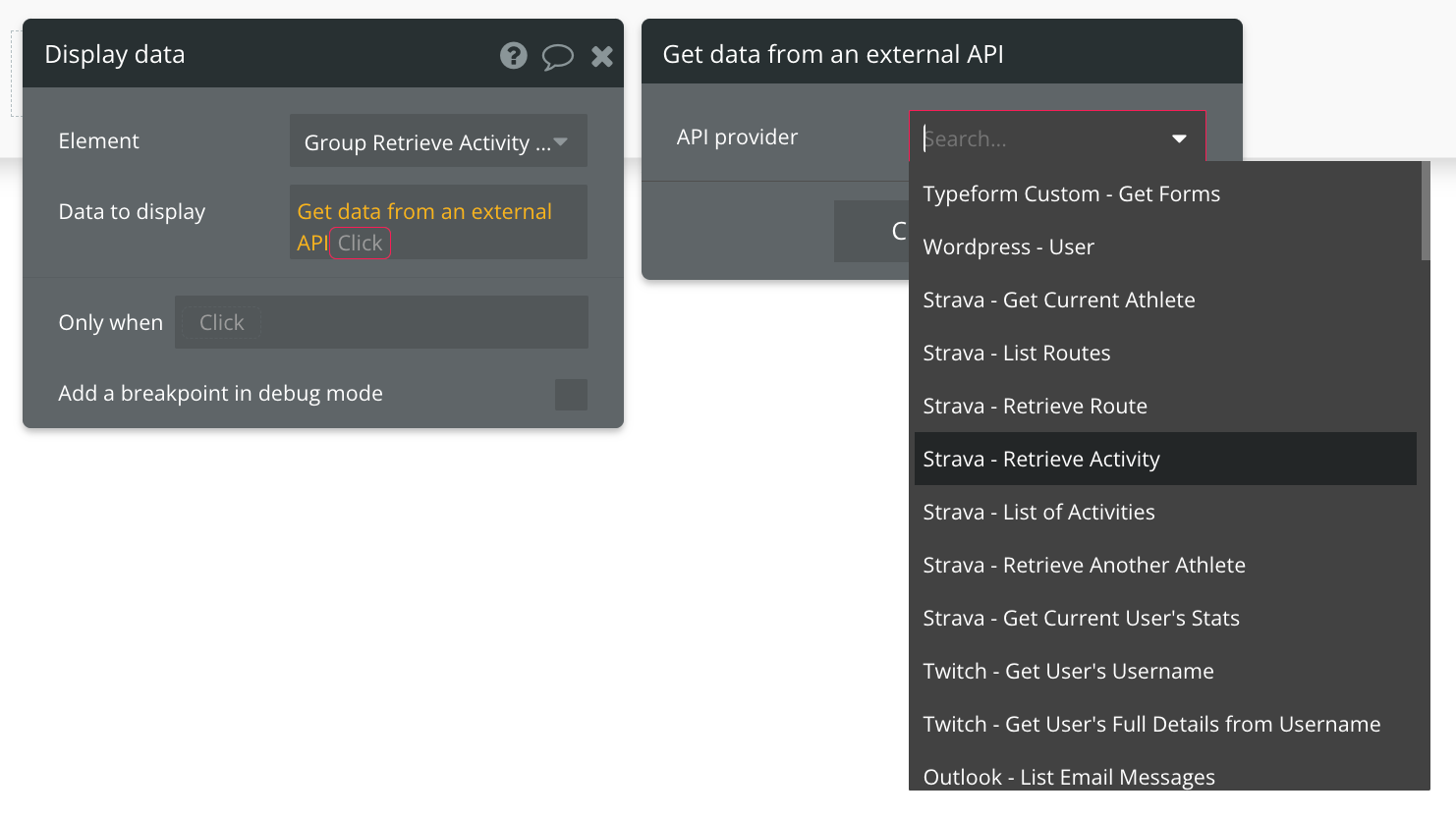
Task: Choose 'Twitch - Get User's Username'
Action: click(1068, 671)
